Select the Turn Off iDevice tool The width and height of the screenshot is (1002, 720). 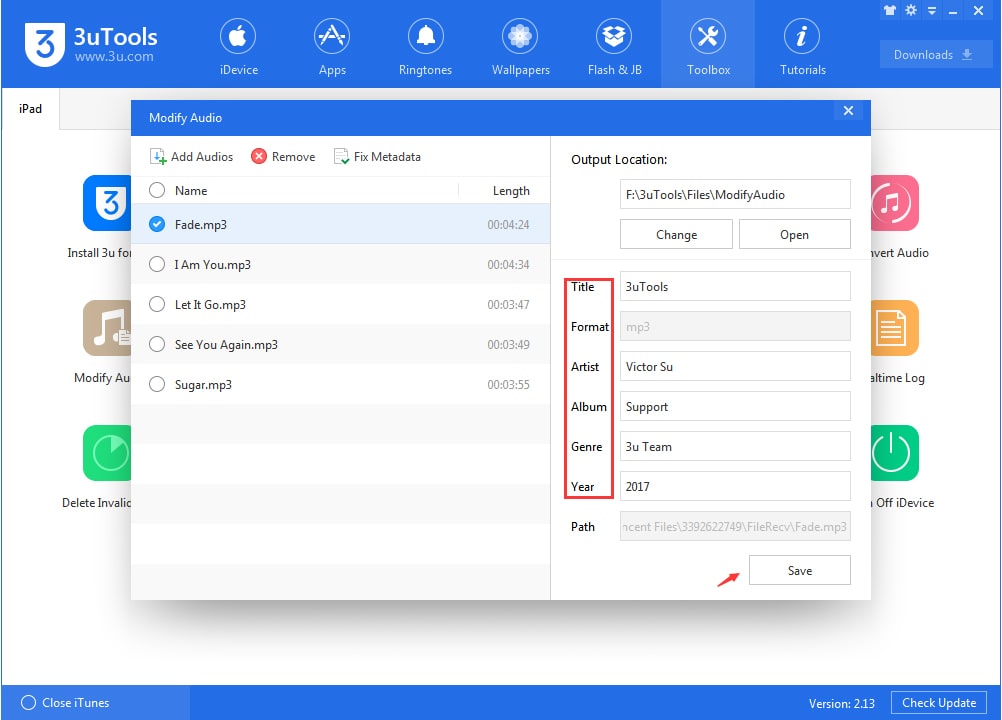(893, 453)
